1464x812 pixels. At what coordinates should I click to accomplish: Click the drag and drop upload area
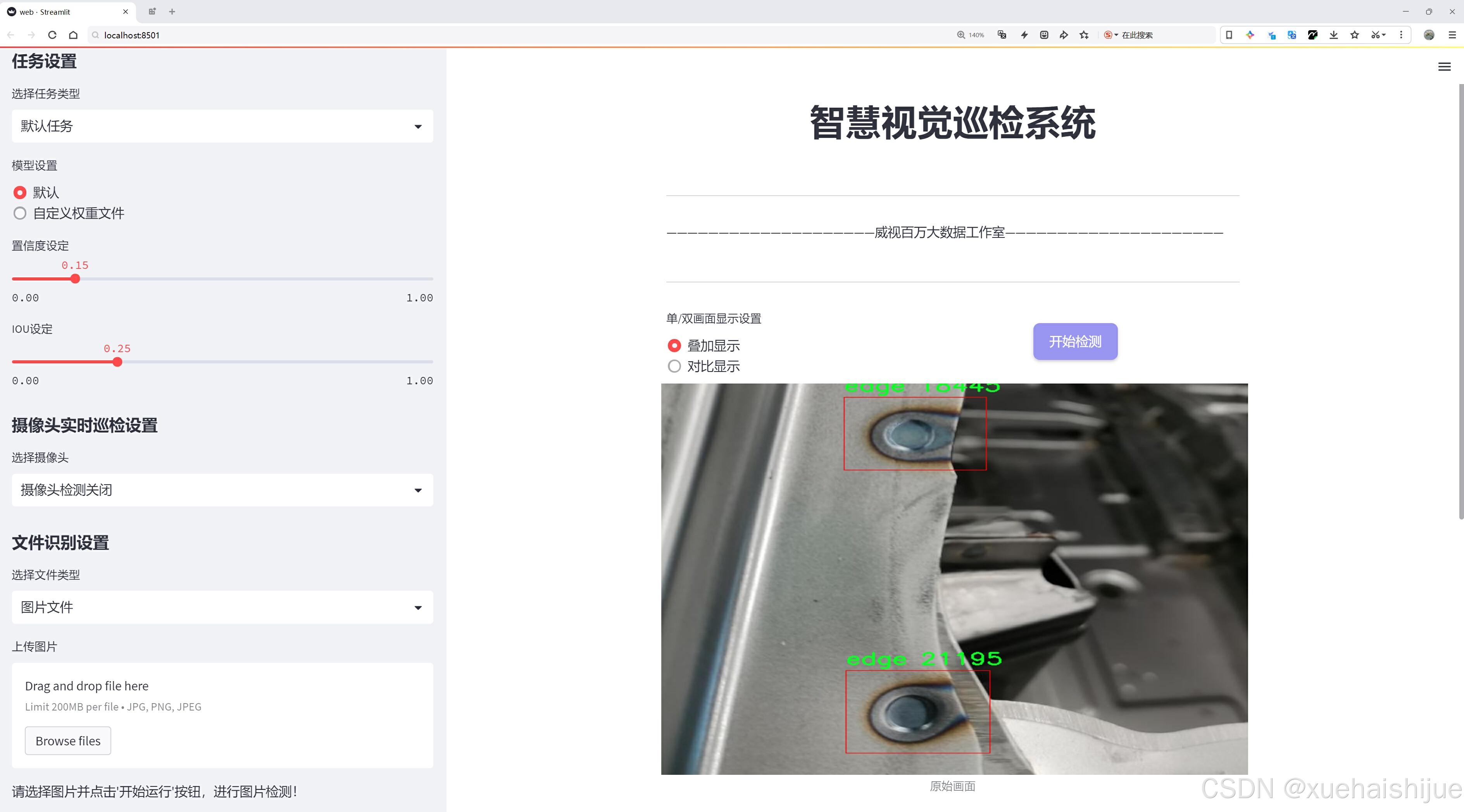coord(222,716)
